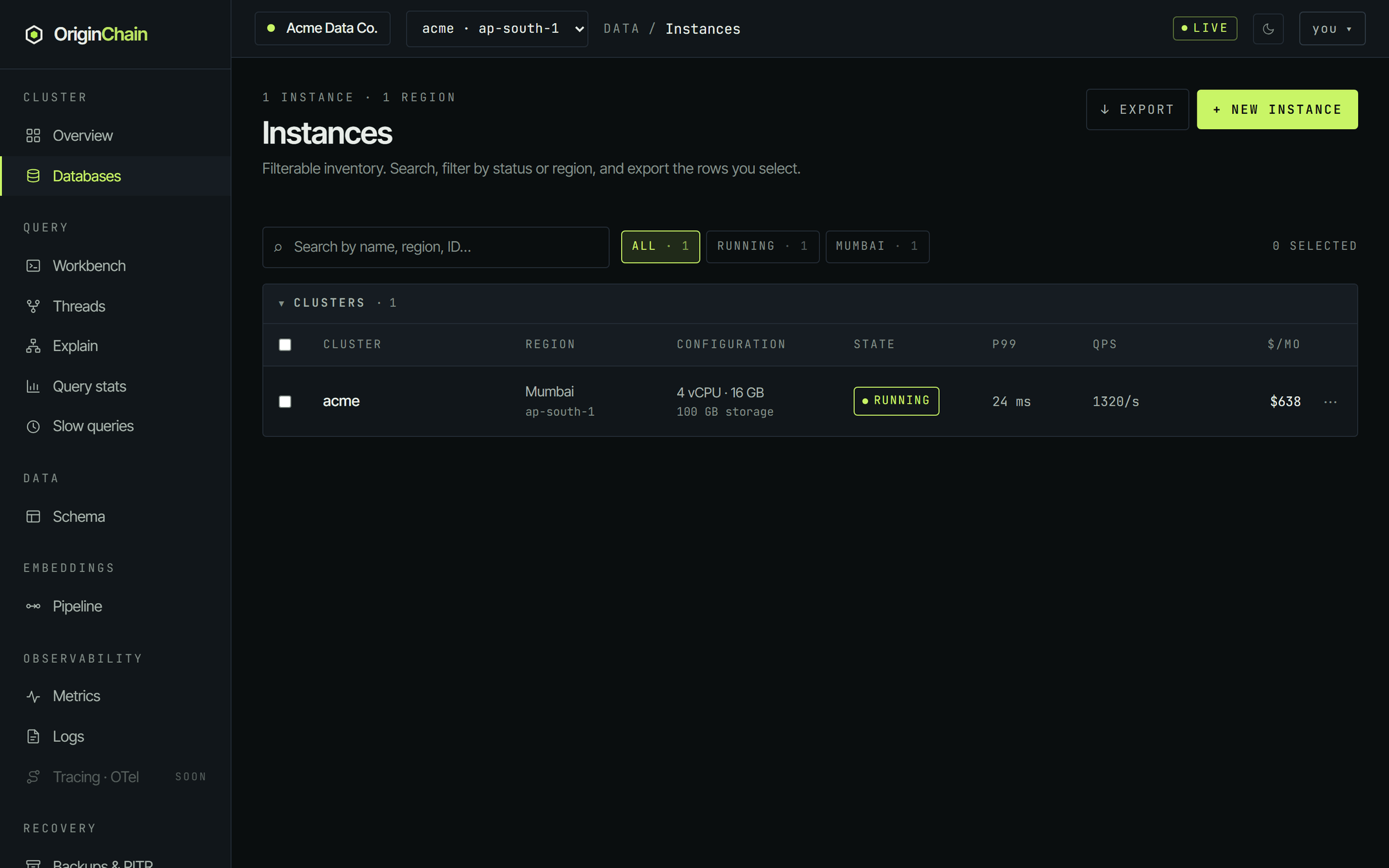Image resolution: width=1389 pixels, height=868 pixels.
Task: Click the Pipeline connector icon
Action: [33, 606]
